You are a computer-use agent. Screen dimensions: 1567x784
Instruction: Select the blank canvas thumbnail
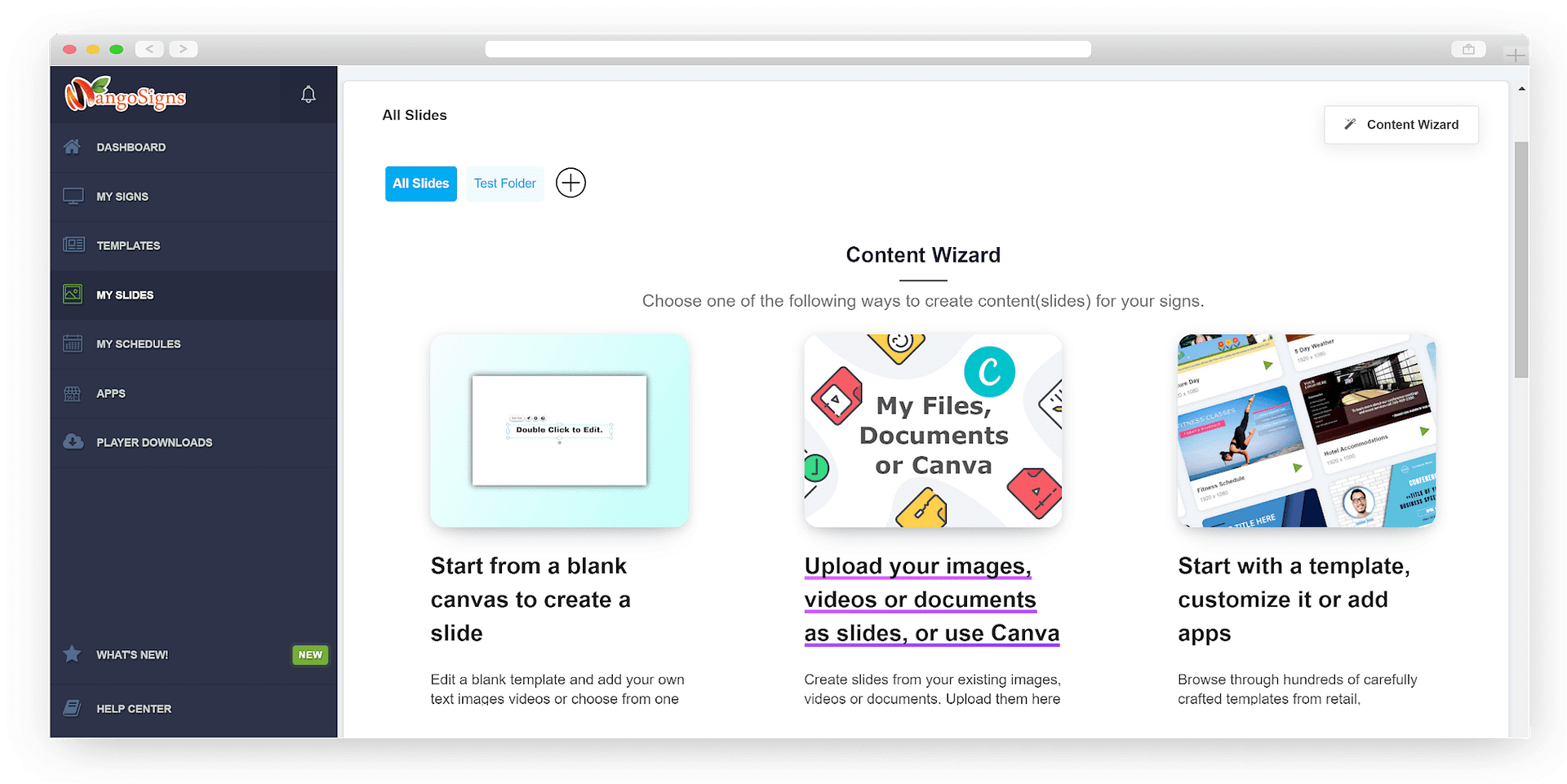(x=559, y=430)
